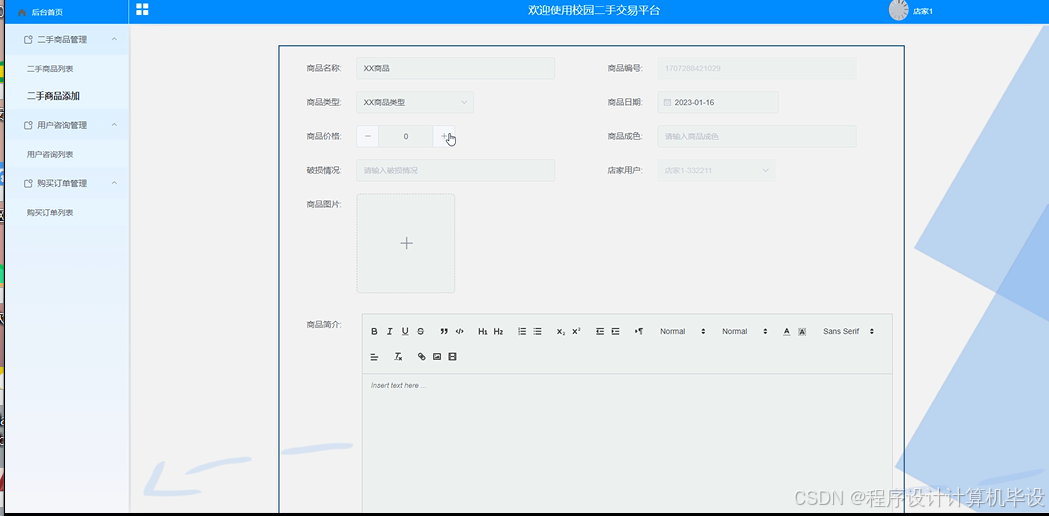The height and width of the screenshot is (516, 1049).
Task: Click the home icon beside 后台首页
Action: pos(21,12)
